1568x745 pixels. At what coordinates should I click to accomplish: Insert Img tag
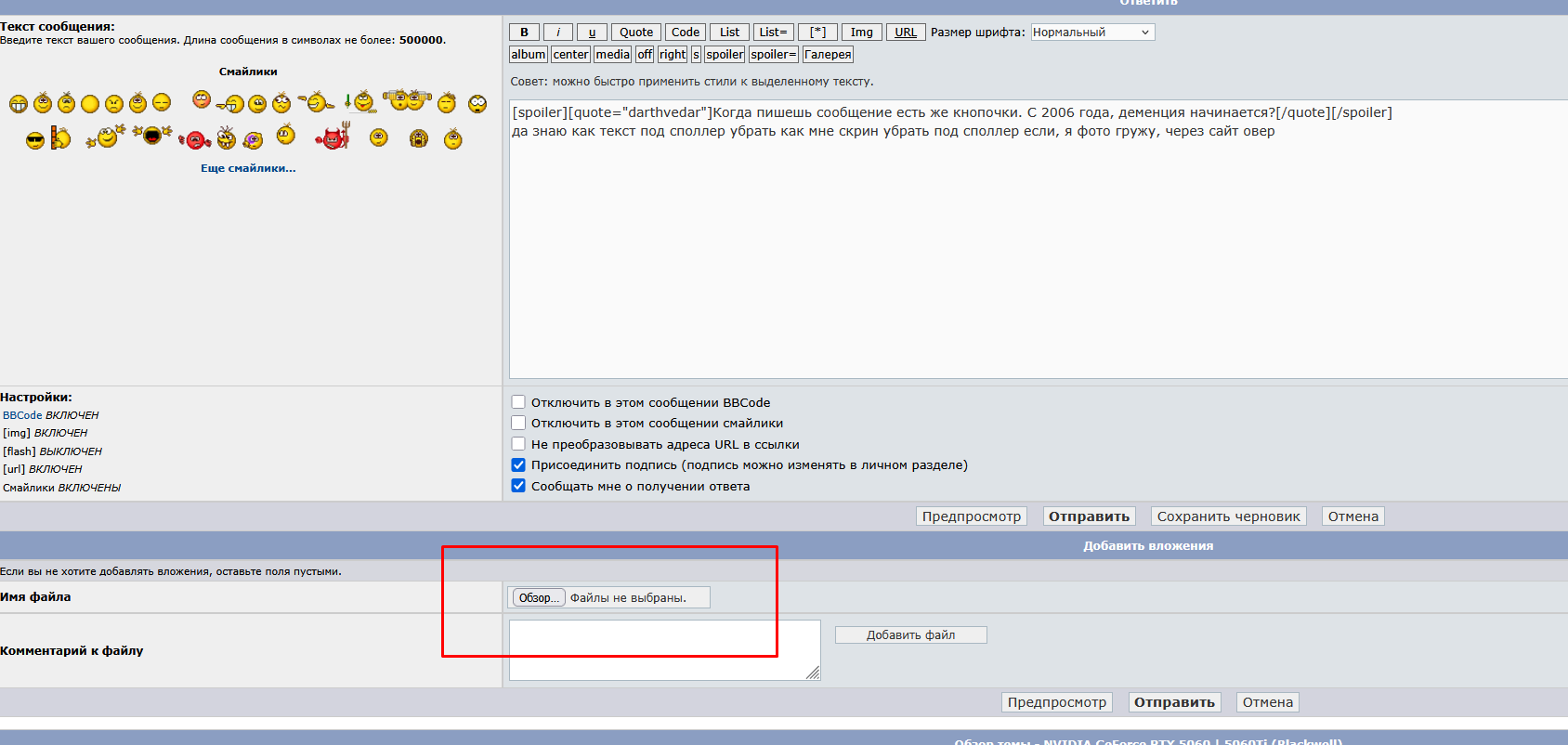862,33
